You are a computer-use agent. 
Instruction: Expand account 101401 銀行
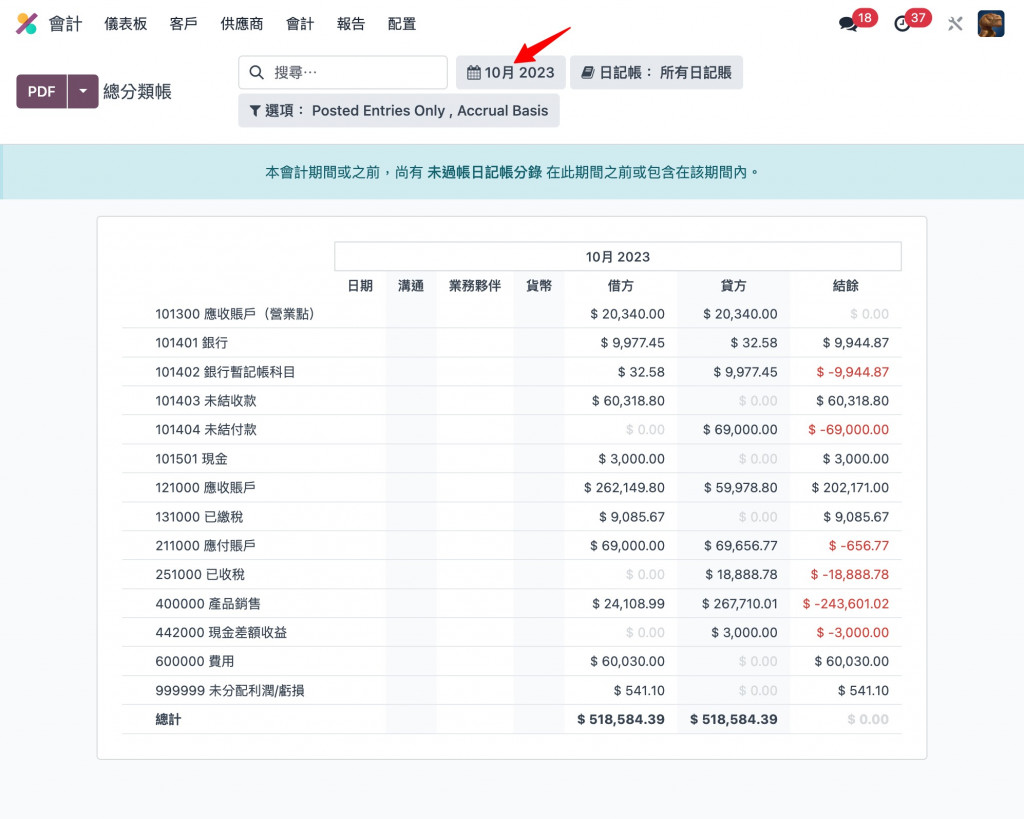pos(191,343)
